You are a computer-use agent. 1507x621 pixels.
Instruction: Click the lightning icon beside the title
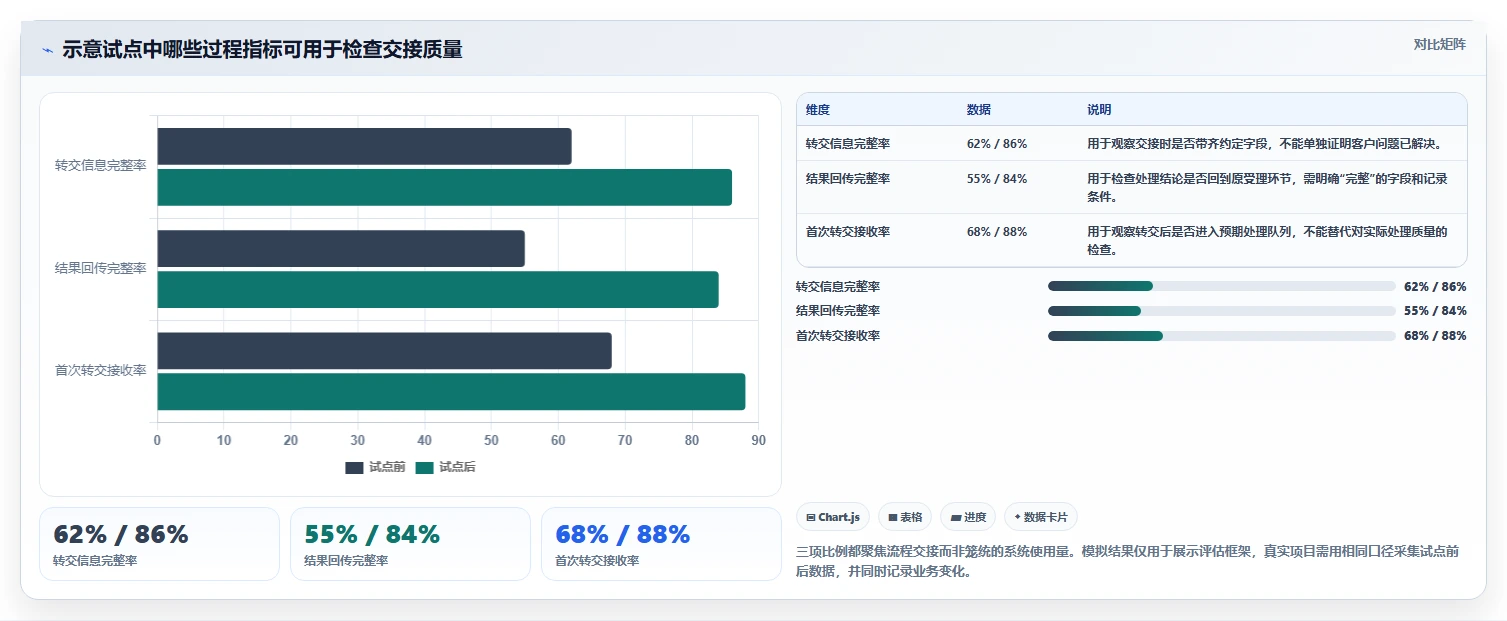[47, 50]
